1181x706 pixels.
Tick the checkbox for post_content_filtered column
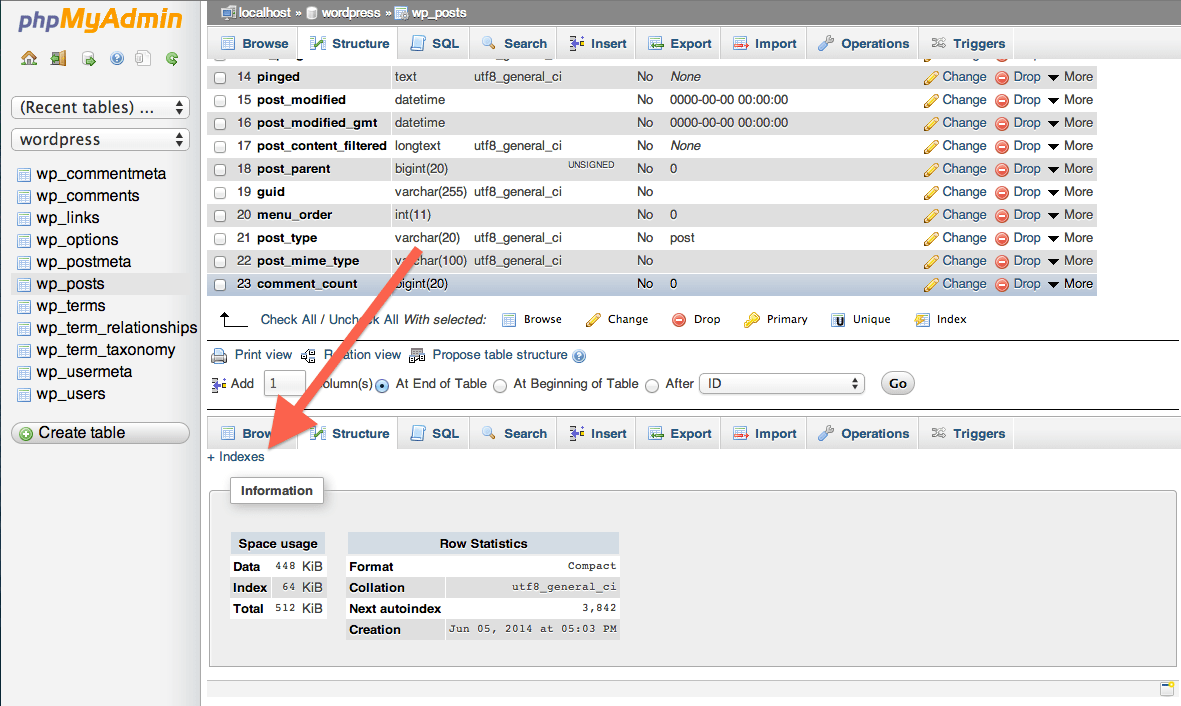point(220,147)
